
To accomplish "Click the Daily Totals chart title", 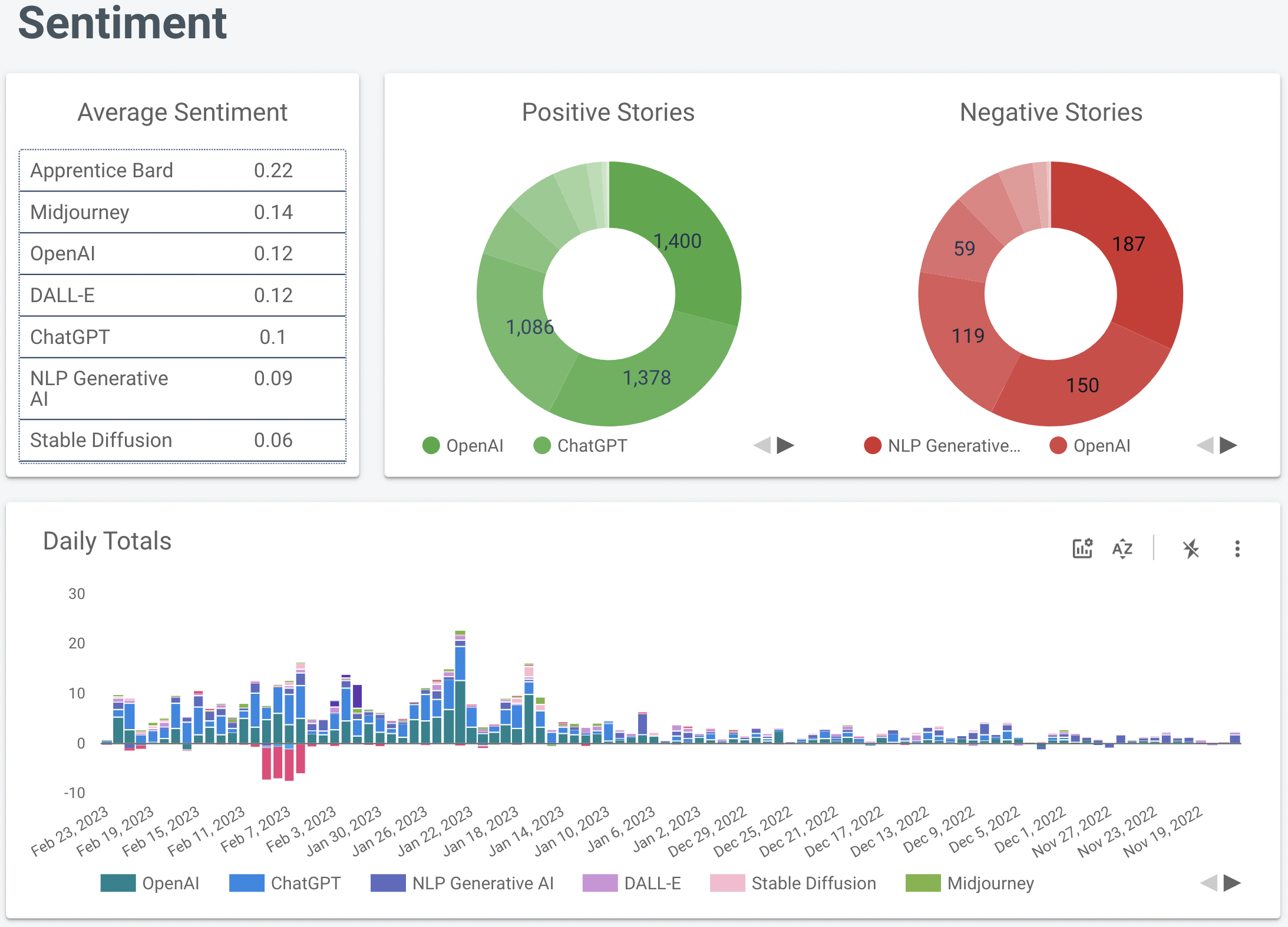I will pos(107,541).
